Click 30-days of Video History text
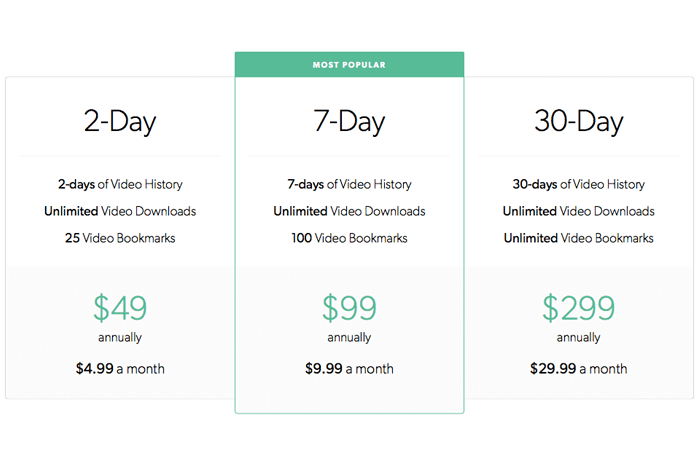The image size is (700, 467). pos(579,184)
